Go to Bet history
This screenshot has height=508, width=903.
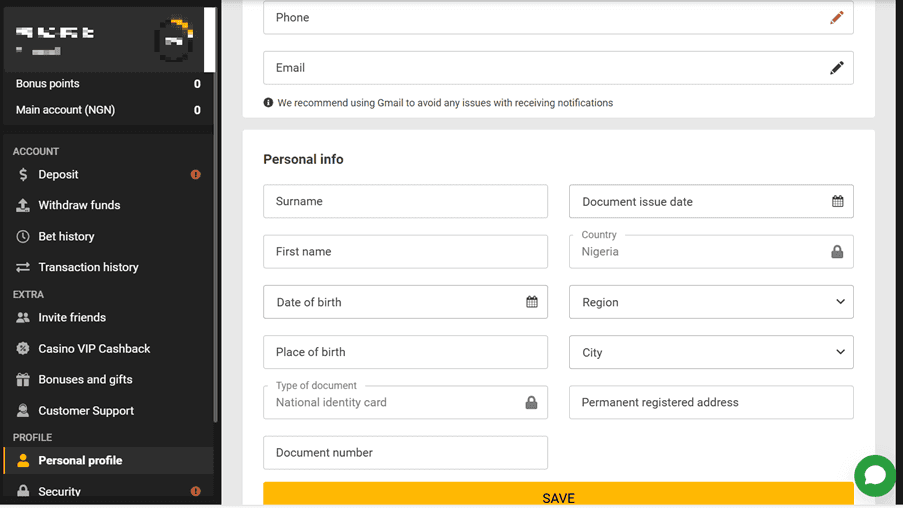pos(108,236)
